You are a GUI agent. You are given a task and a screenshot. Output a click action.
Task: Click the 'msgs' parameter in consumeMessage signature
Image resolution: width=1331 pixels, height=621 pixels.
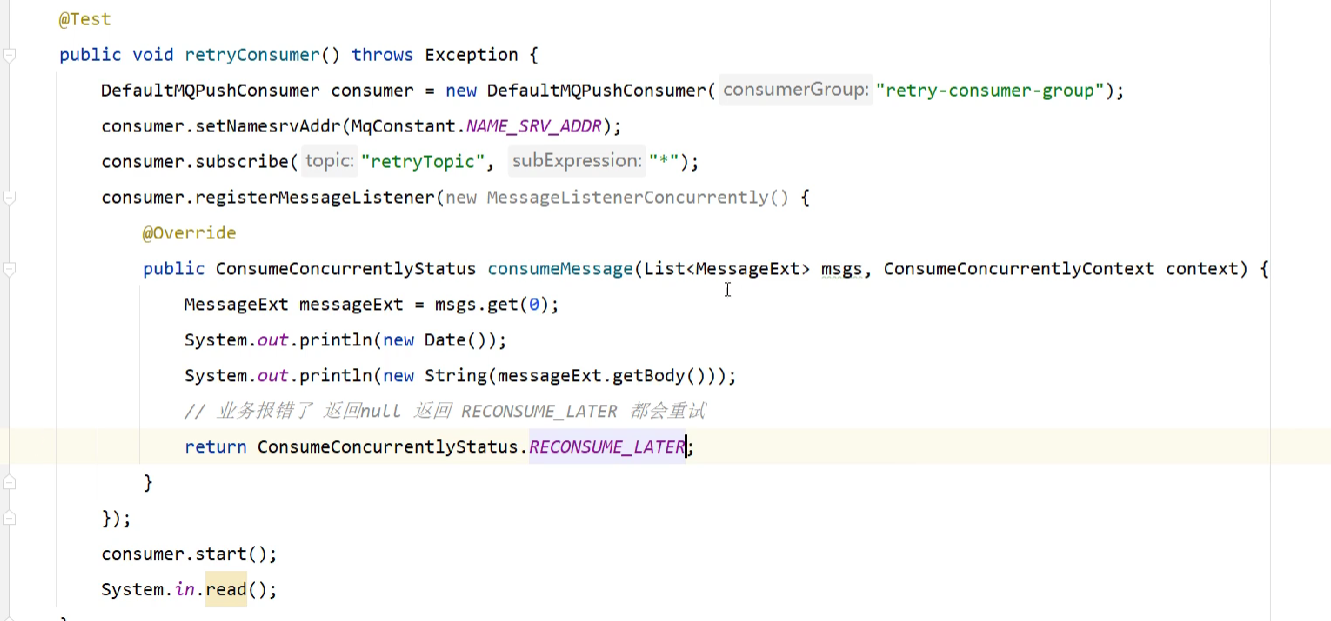(842, 269)
